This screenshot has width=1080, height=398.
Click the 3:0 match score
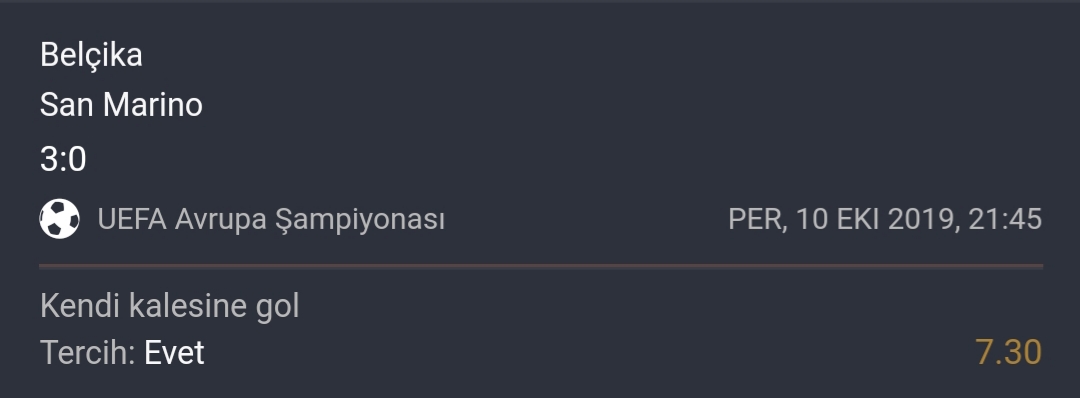point(63,159)
